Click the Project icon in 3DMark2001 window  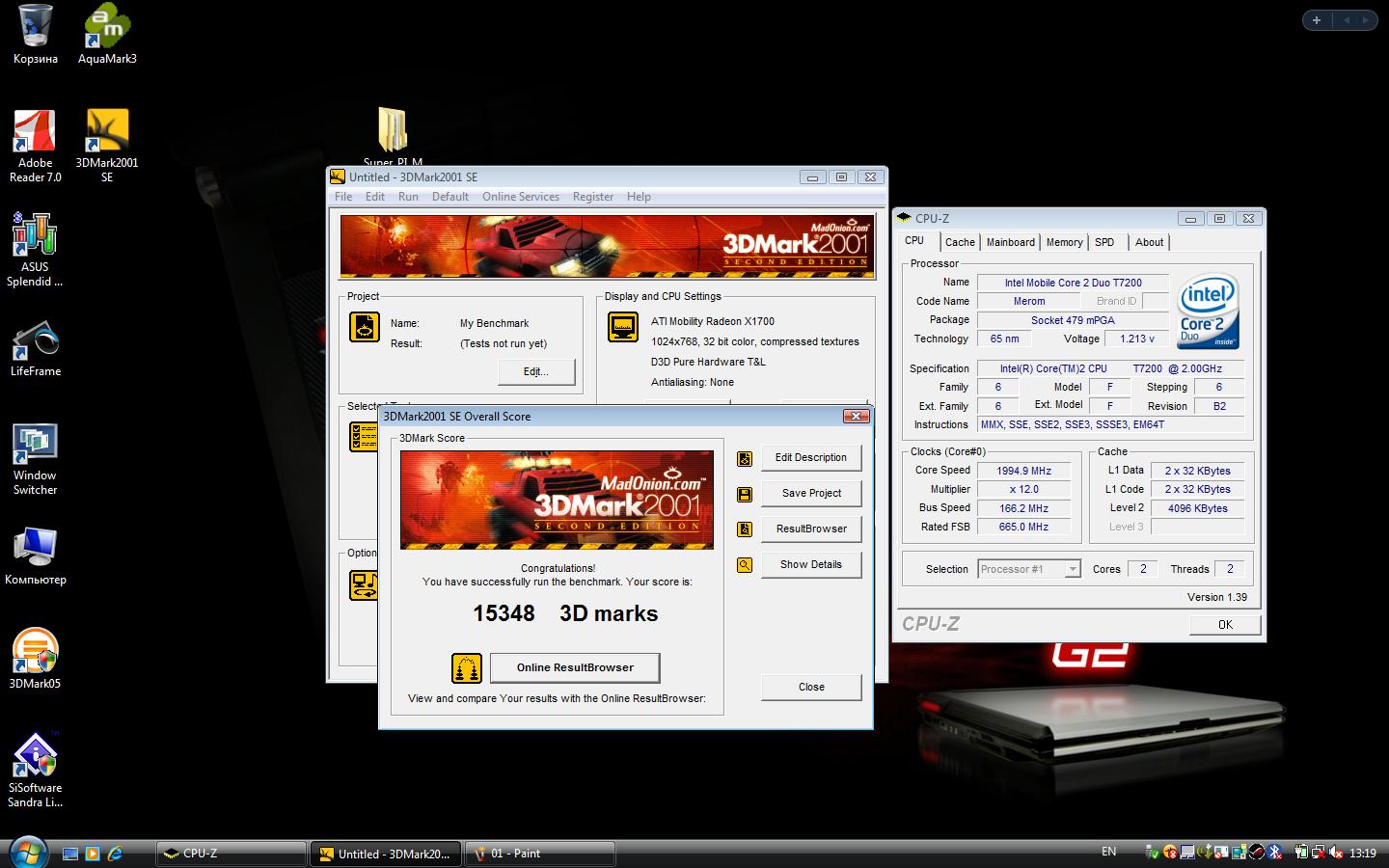365,327
